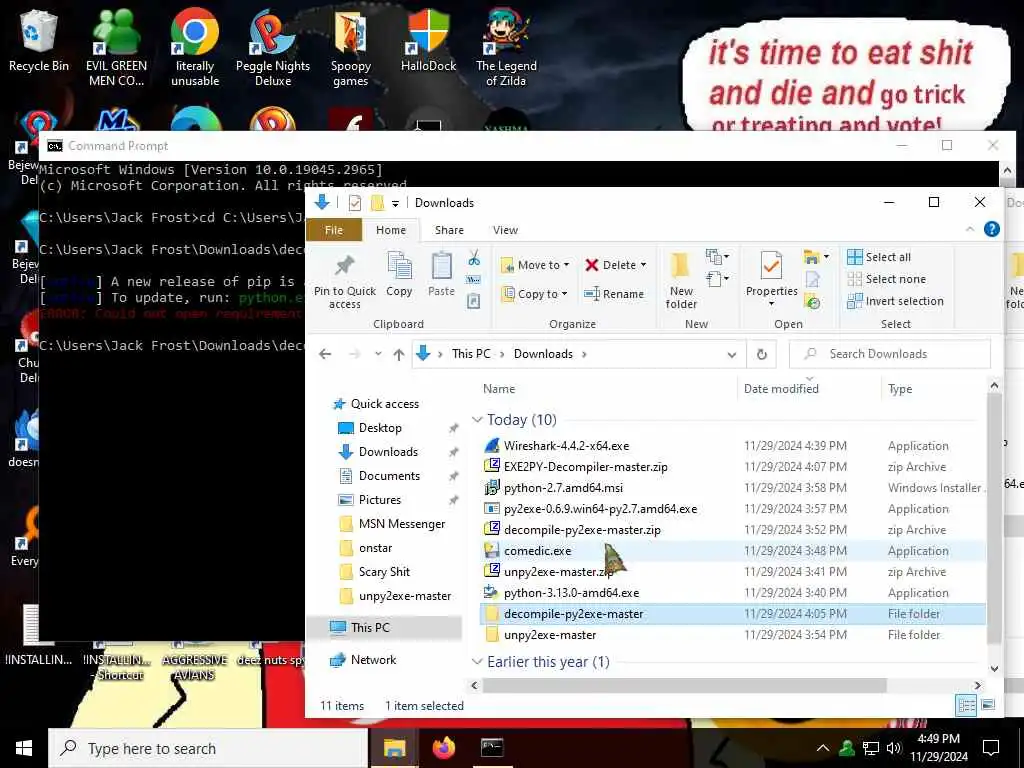
Task: Select EXE2PY-Decompiler-master.zip file
Action: coord(585,467)
